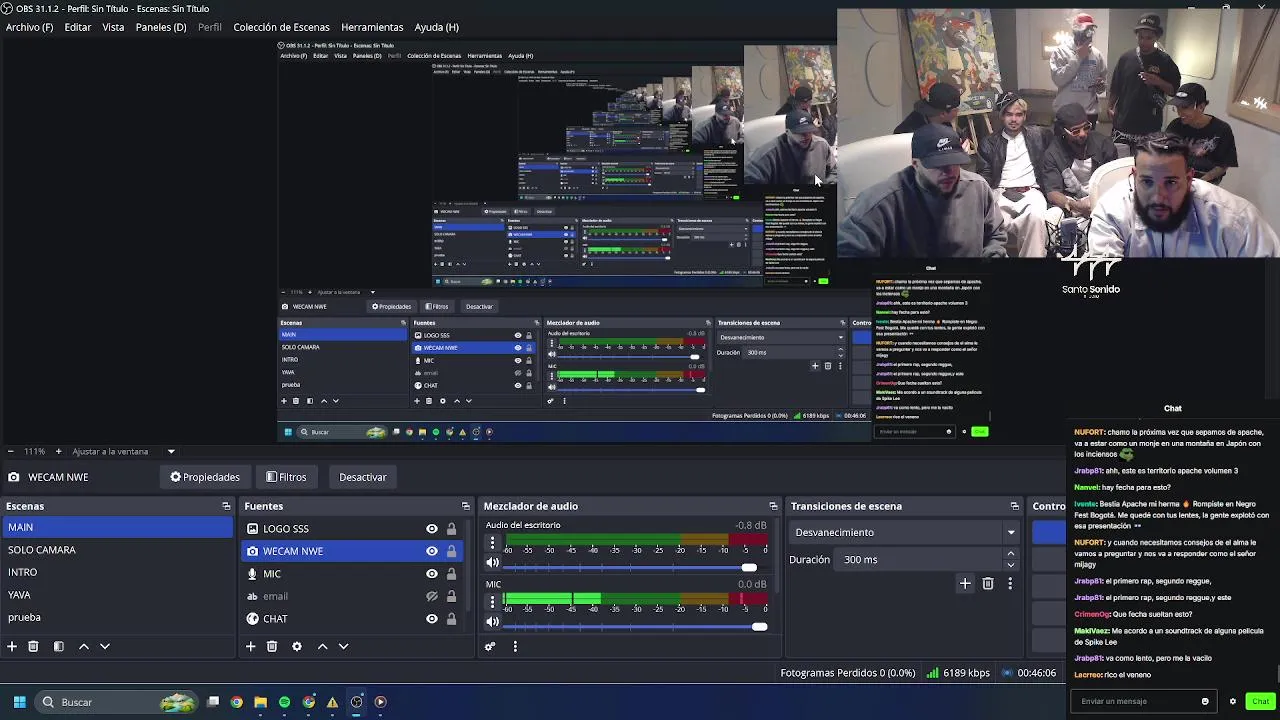This screenshot has height=720, width=1280.
Task: Open source properties gear in Fuentes toolbar
Action: [297, 647]
